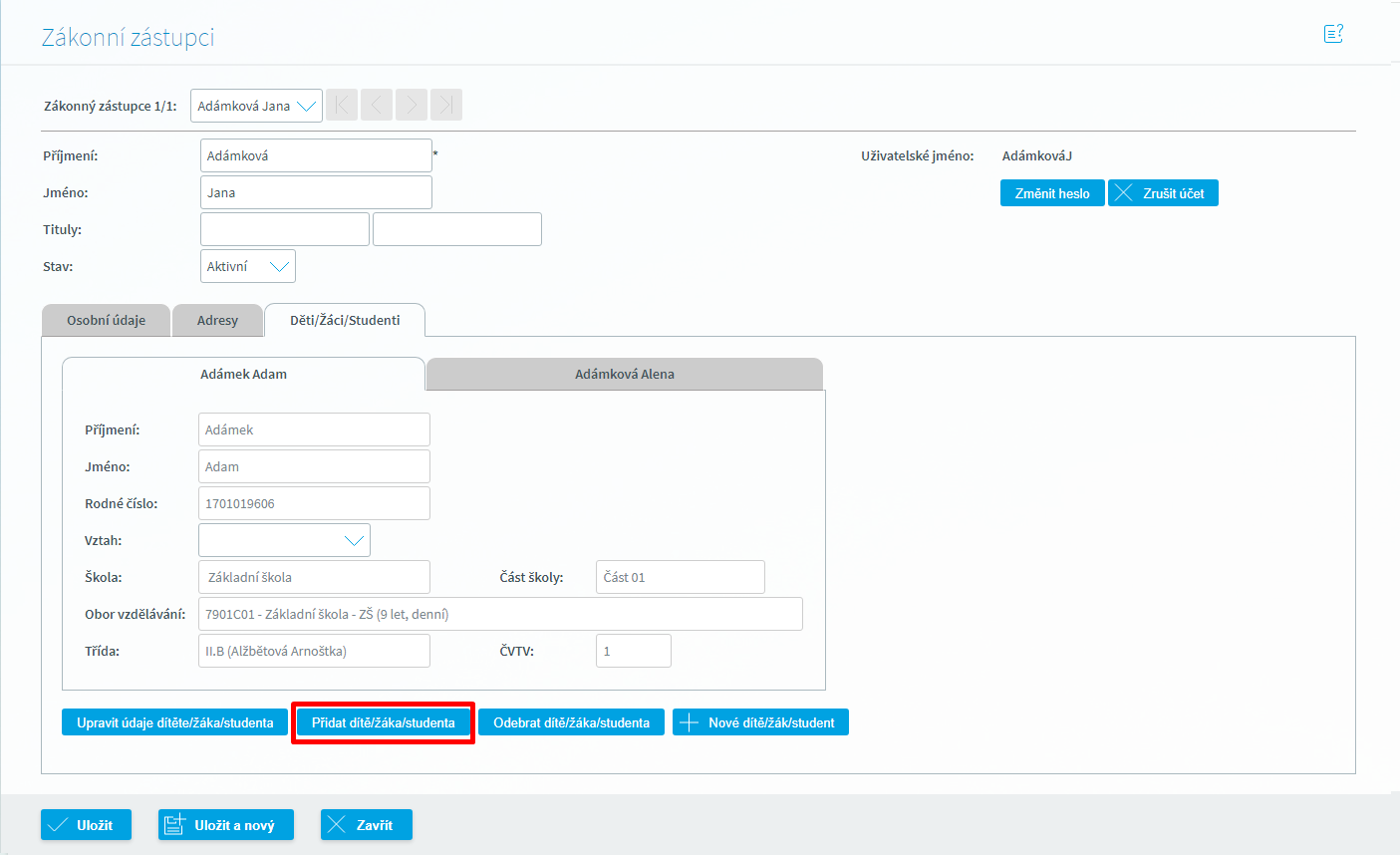Select the Adámková Alena child tab
This screenshot has width=1400, height=855.
[x=625, y=375]
